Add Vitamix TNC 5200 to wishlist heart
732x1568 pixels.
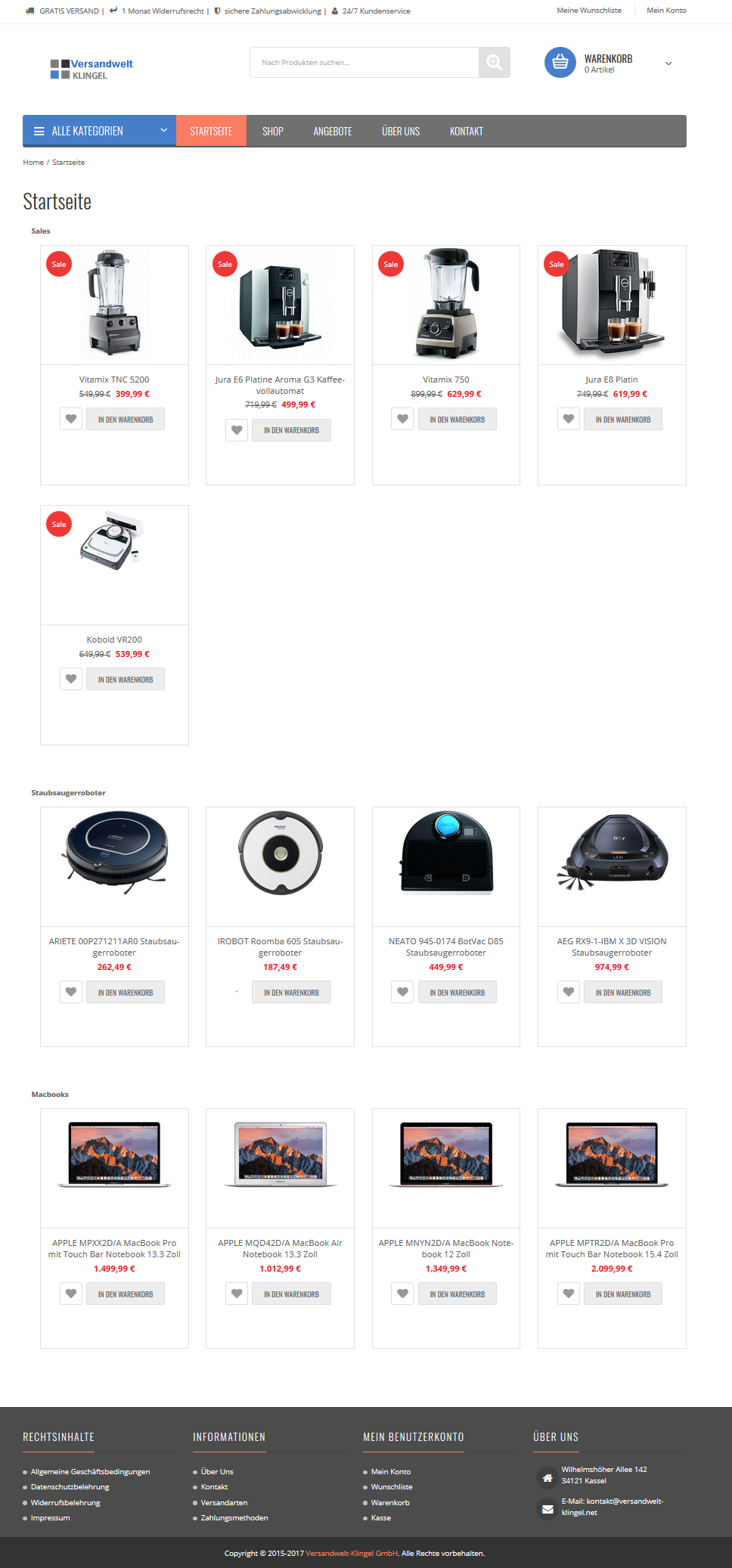pos(71,419)
